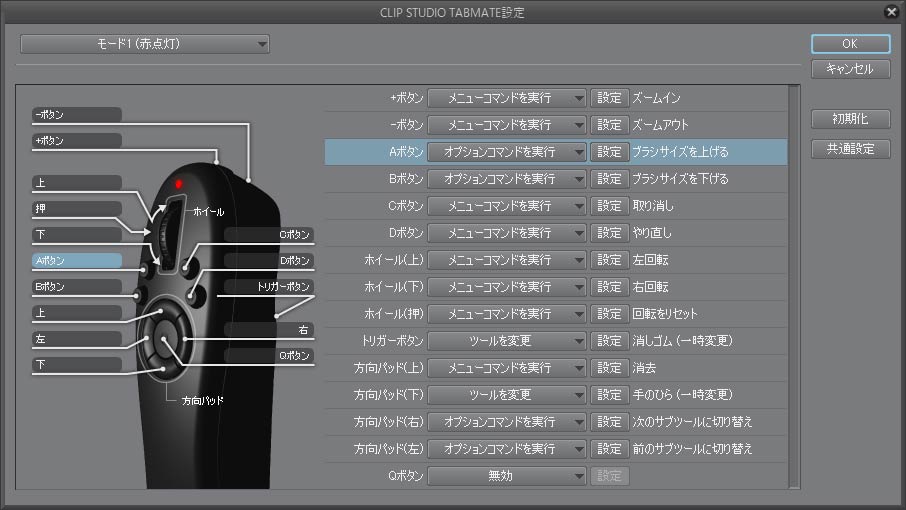The height and width of the screenshot is (510, 906).
Task: Open Aボタン action type dropdown
Action: [x=507, y=152]
